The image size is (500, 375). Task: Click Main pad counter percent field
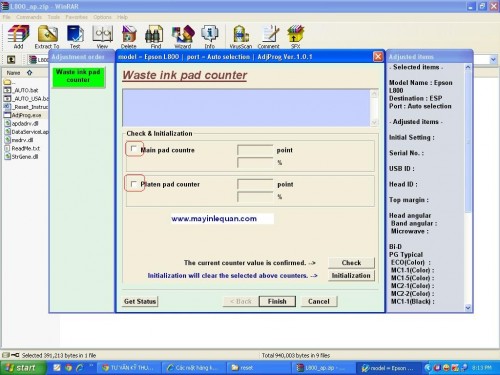pos(255,163)
